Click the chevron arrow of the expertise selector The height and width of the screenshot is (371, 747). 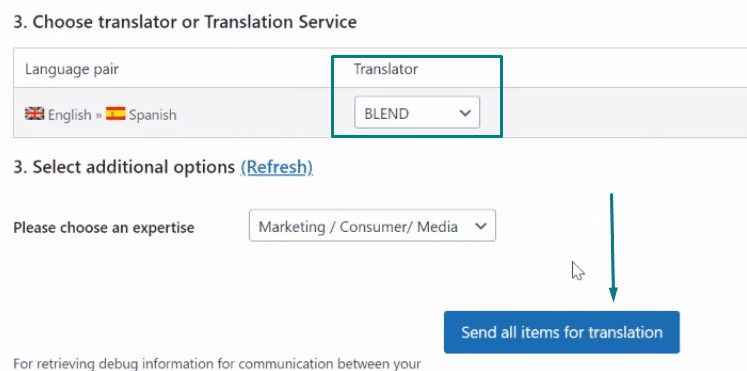click(481, 226)
